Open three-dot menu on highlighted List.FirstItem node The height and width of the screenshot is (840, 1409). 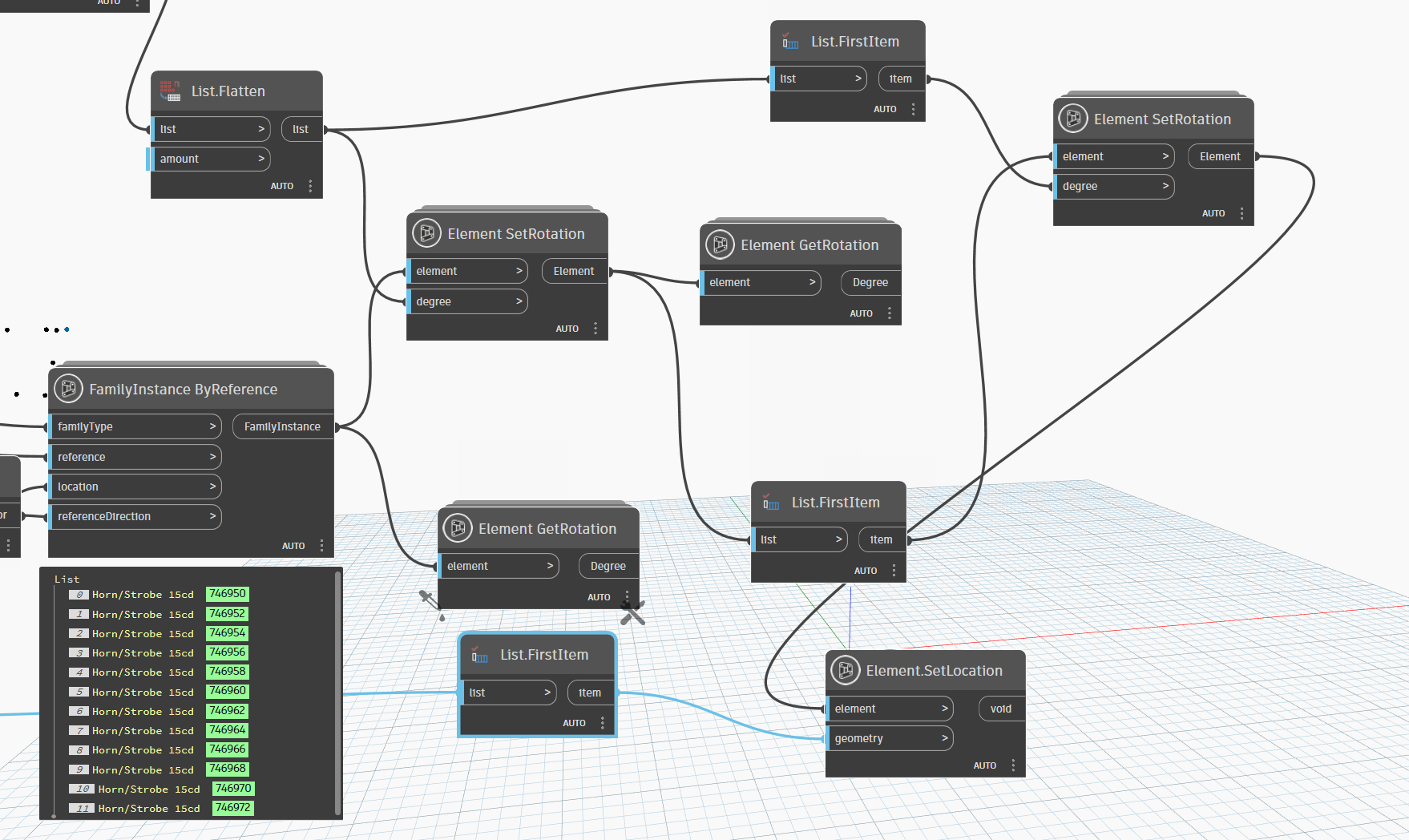point(603,723)
